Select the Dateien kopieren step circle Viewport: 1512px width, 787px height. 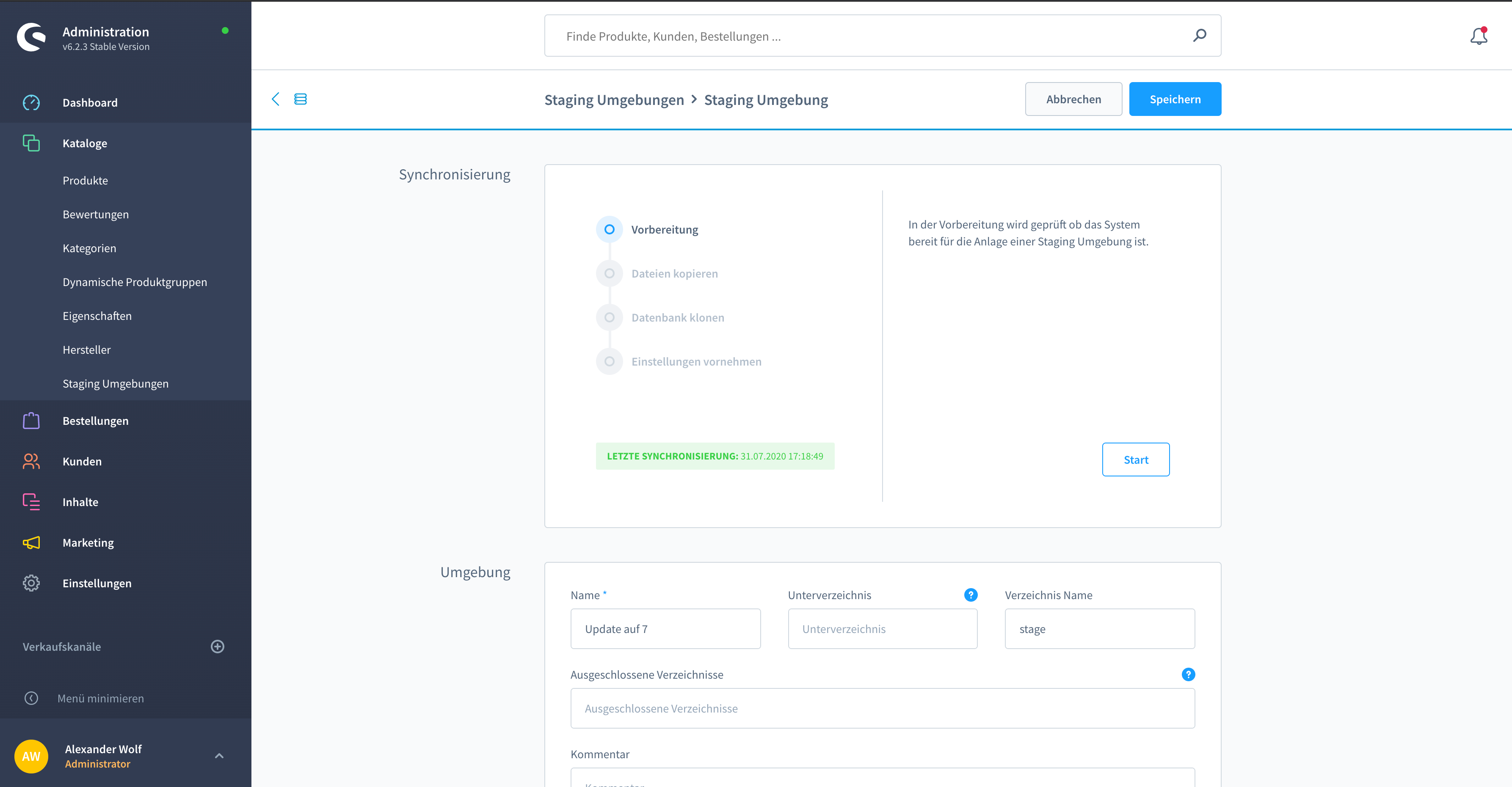click(610, 273)
